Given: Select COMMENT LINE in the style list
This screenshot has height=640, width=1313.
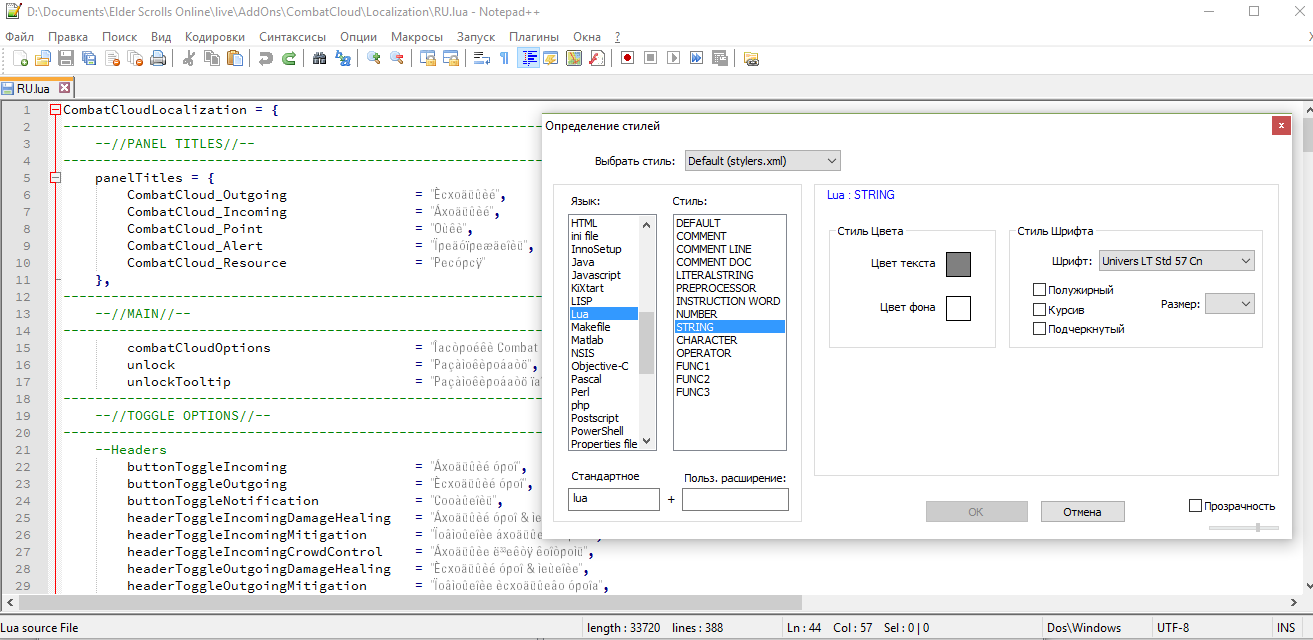Looking at the screenshot, I should pos(714,249).
